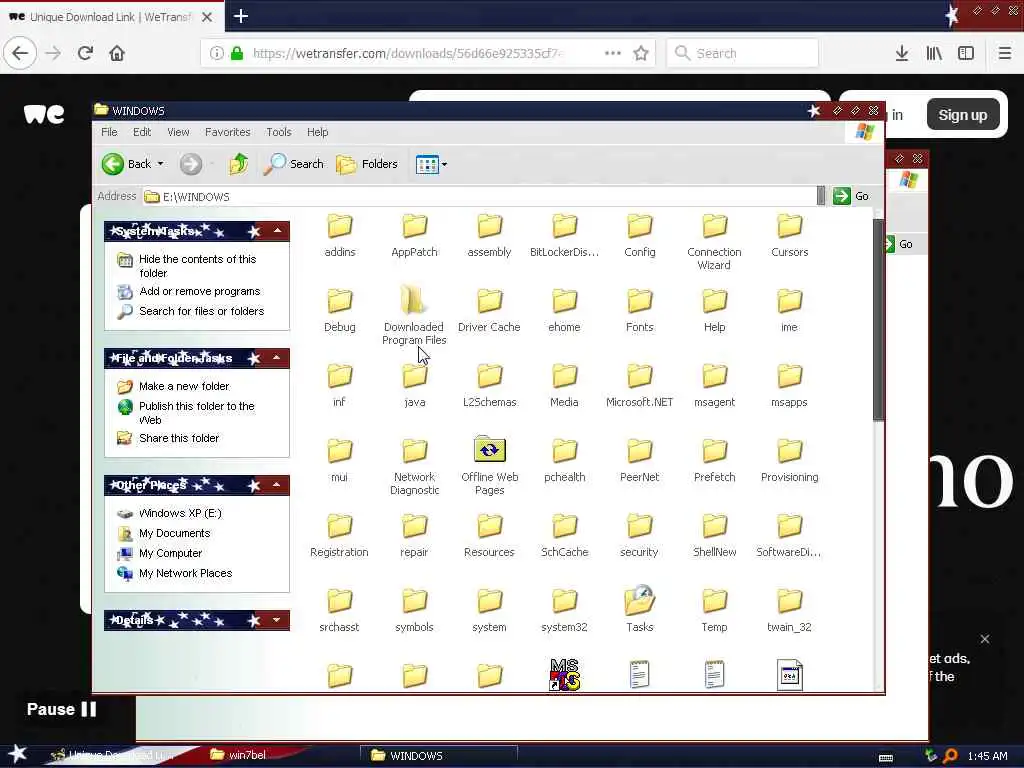Click Make a new folder
Image resolution: width=1024 pixels, height=768 pixels.
pos(184,386)
